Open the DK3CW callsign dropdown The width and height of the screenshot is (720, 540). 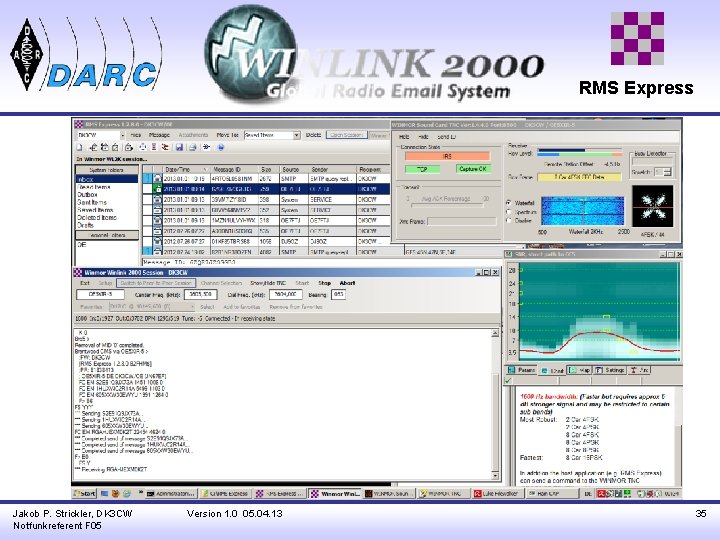pyautogui.click(x=123, y=135)
